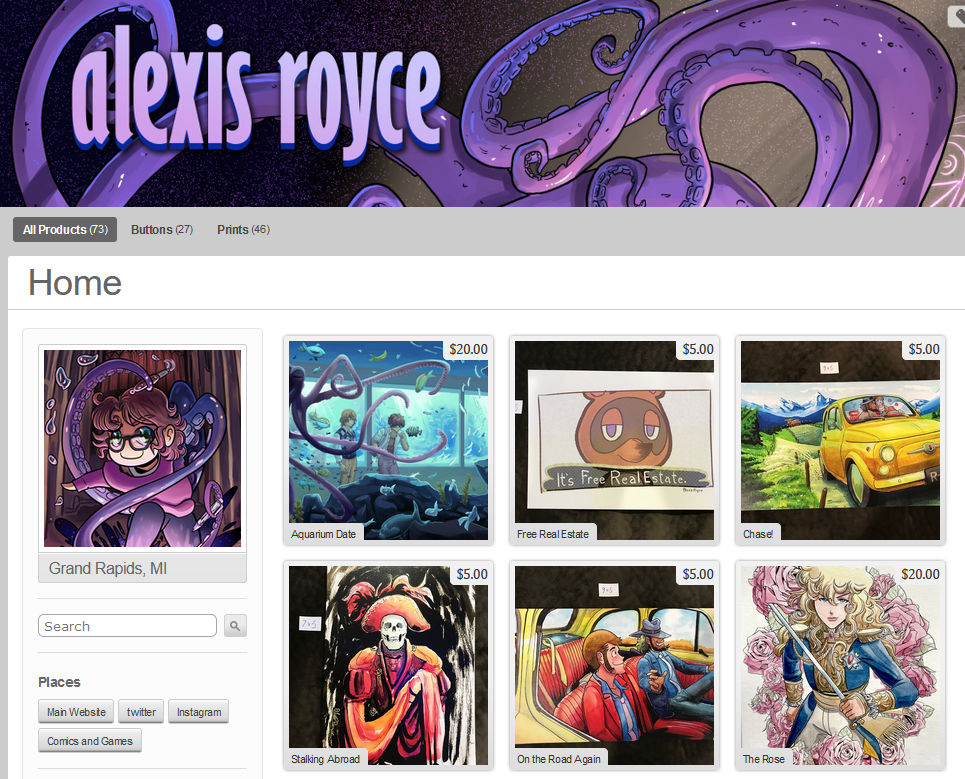The image size is (965, 779).
Task: Click the On the Road Again label
Action: point(559,759)
